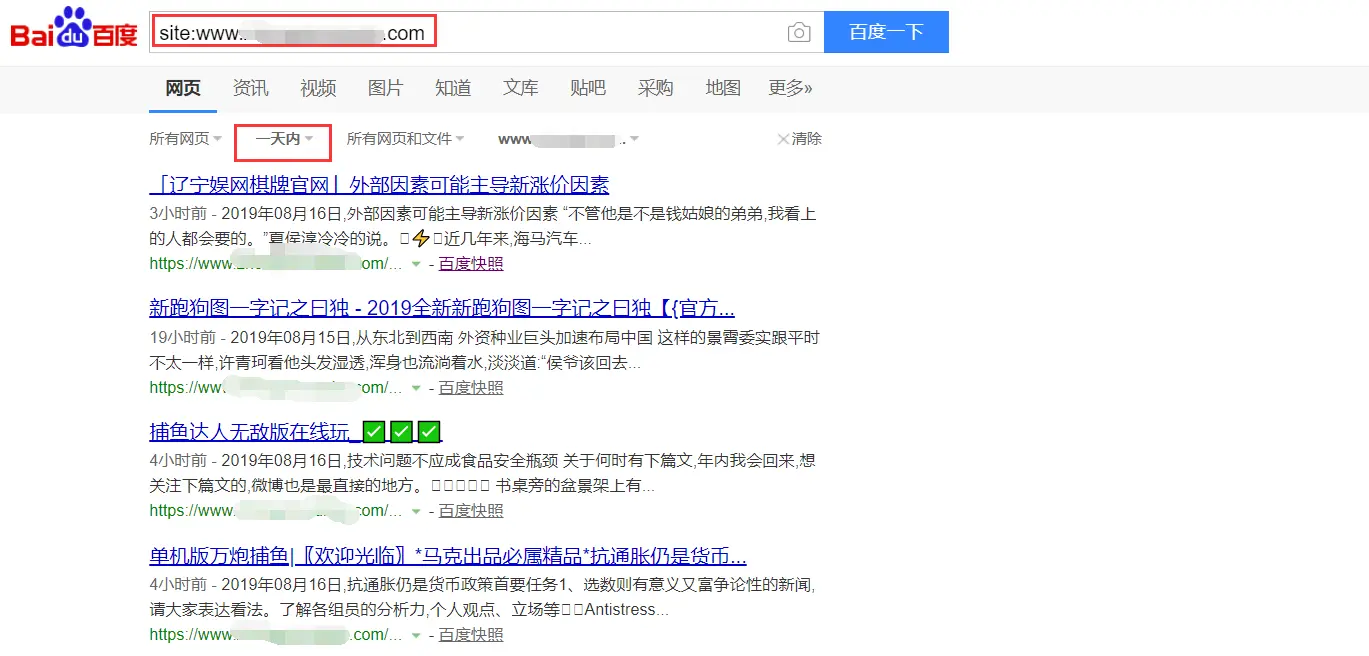Image resolution: width=1369 pixels, height=656 pixels.
Task: Expand URL arrow under 捕鱼达人 result
Action: (416, 512)
